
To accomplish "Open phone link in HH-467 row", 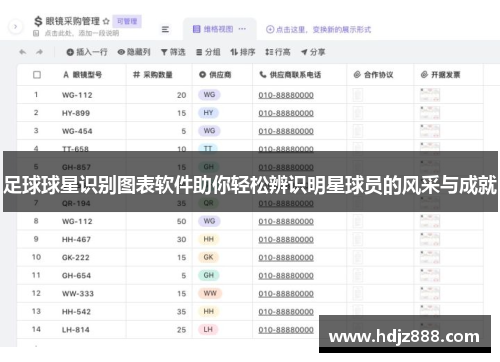I will (286, 240).
